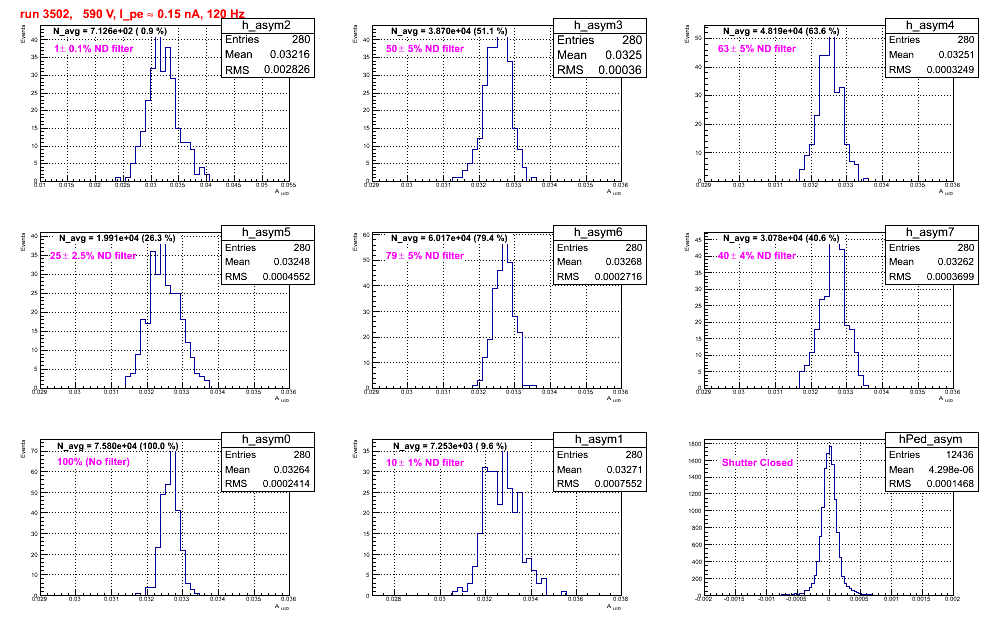Click 'N_avg = 3.870e+04 (51.1 %)' title

pos(449,31)
